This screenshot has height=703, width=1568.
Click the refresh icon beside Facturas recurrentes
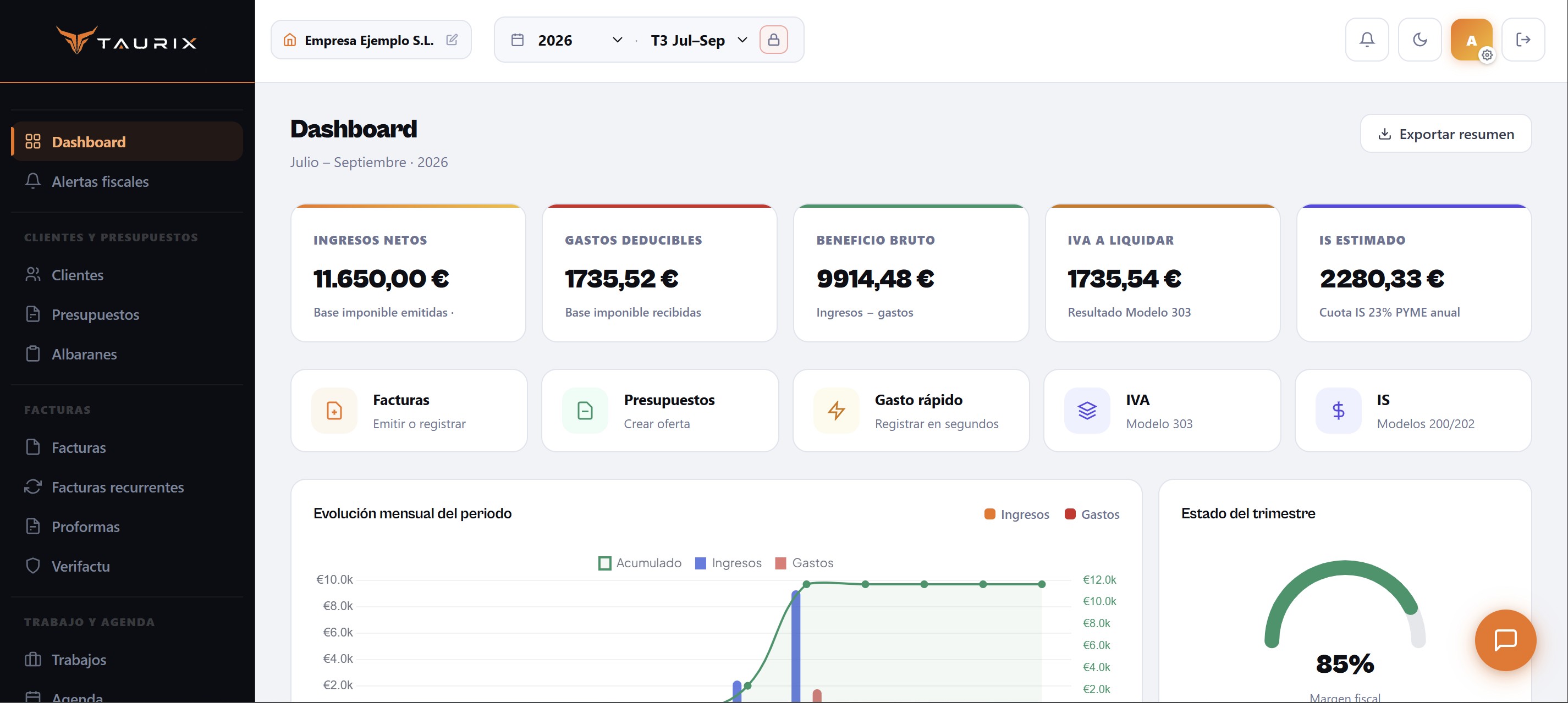33,486
